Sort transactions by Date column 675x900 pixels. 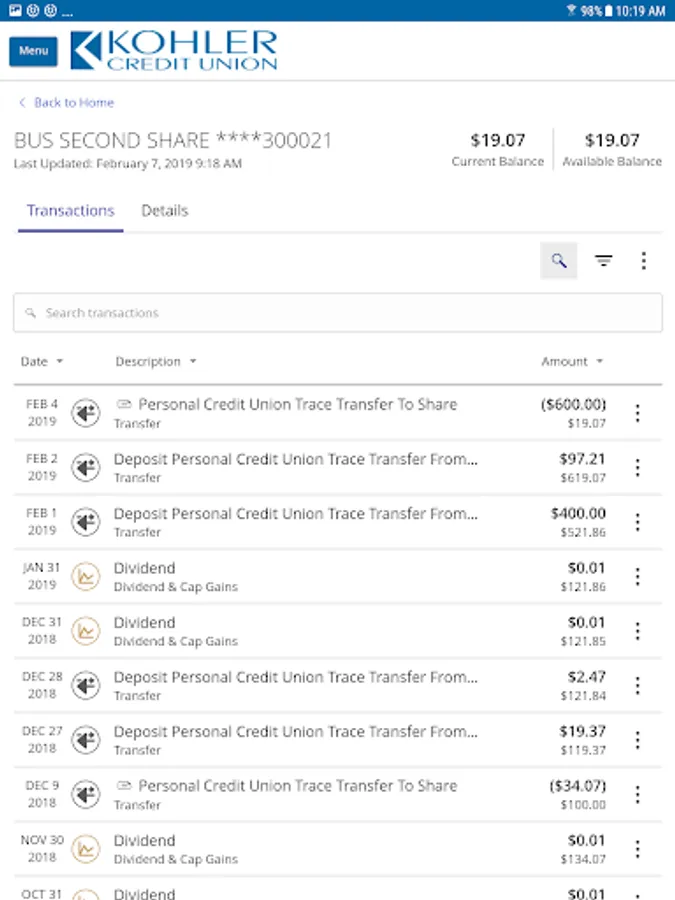pos(41,362)
